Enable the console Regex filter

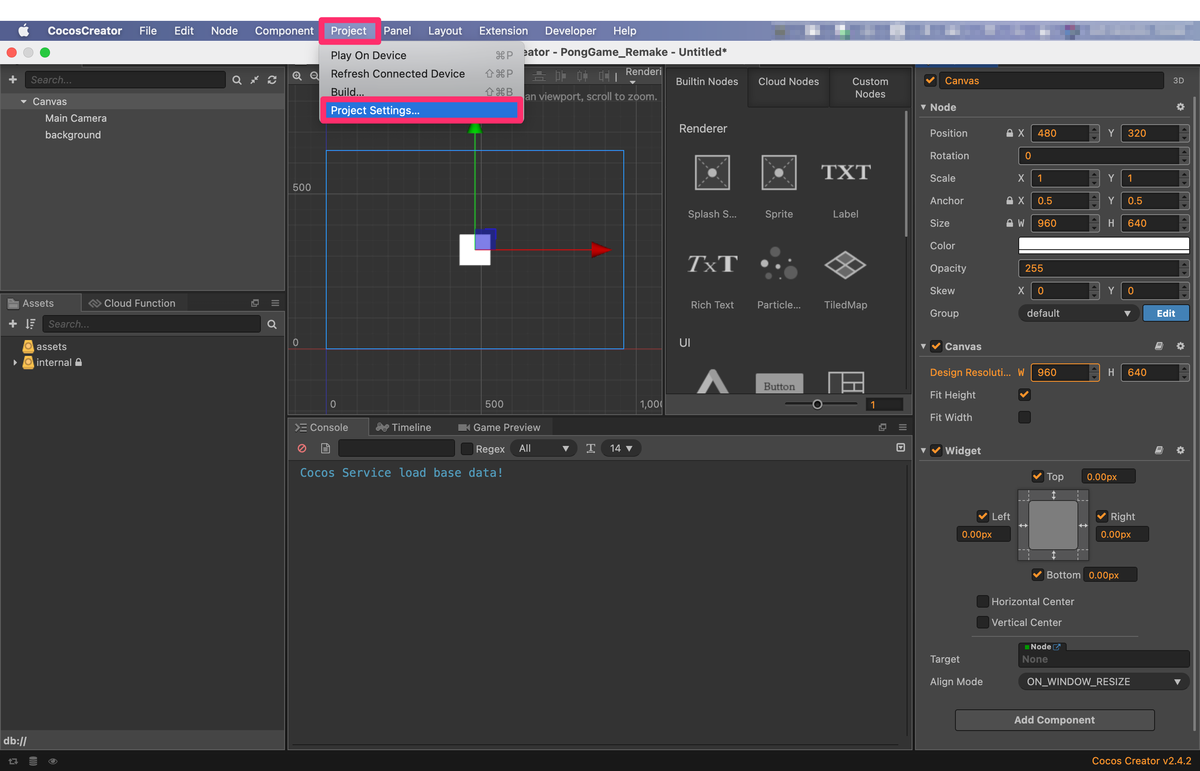466,449
